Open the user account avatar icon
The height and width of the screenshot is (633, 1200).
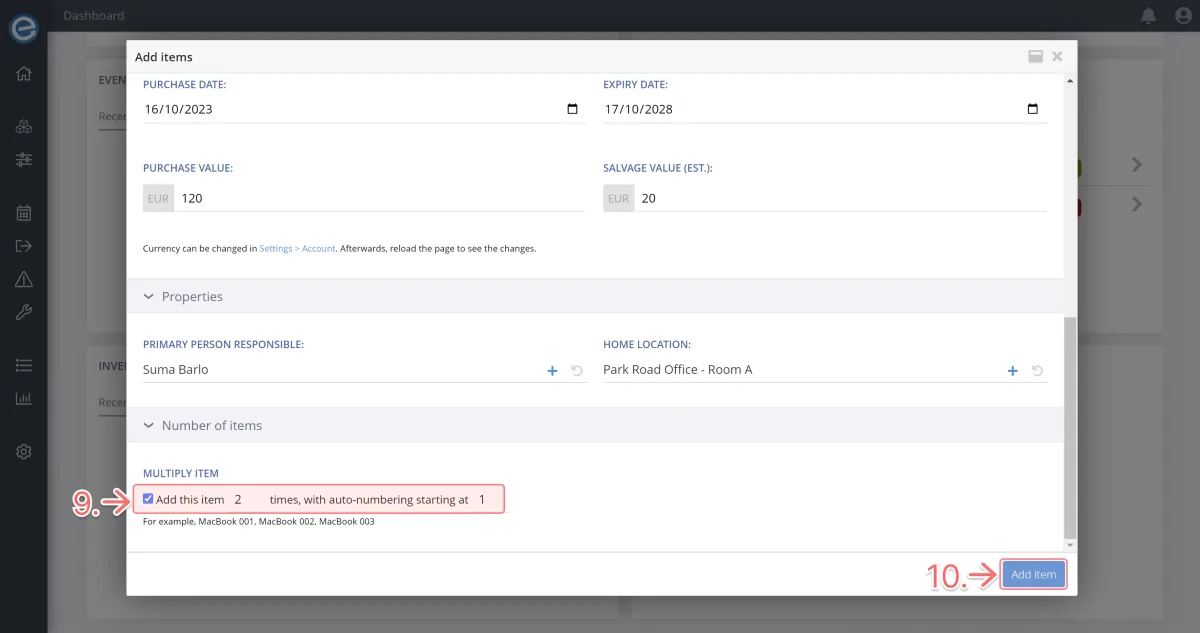click(x=1183, y=15)
